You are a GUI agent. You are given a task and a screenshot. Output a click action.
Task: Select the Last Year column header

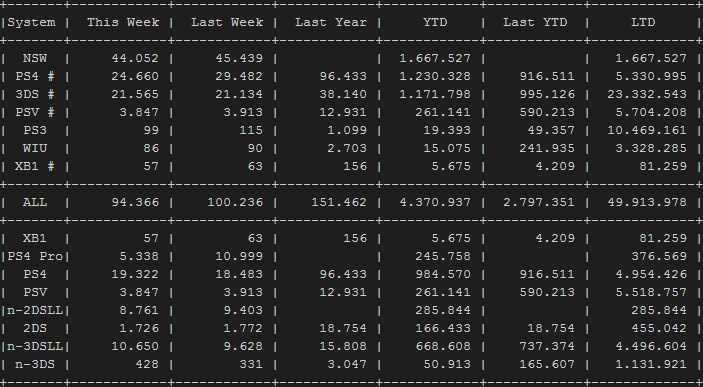[x=331, y=22]
